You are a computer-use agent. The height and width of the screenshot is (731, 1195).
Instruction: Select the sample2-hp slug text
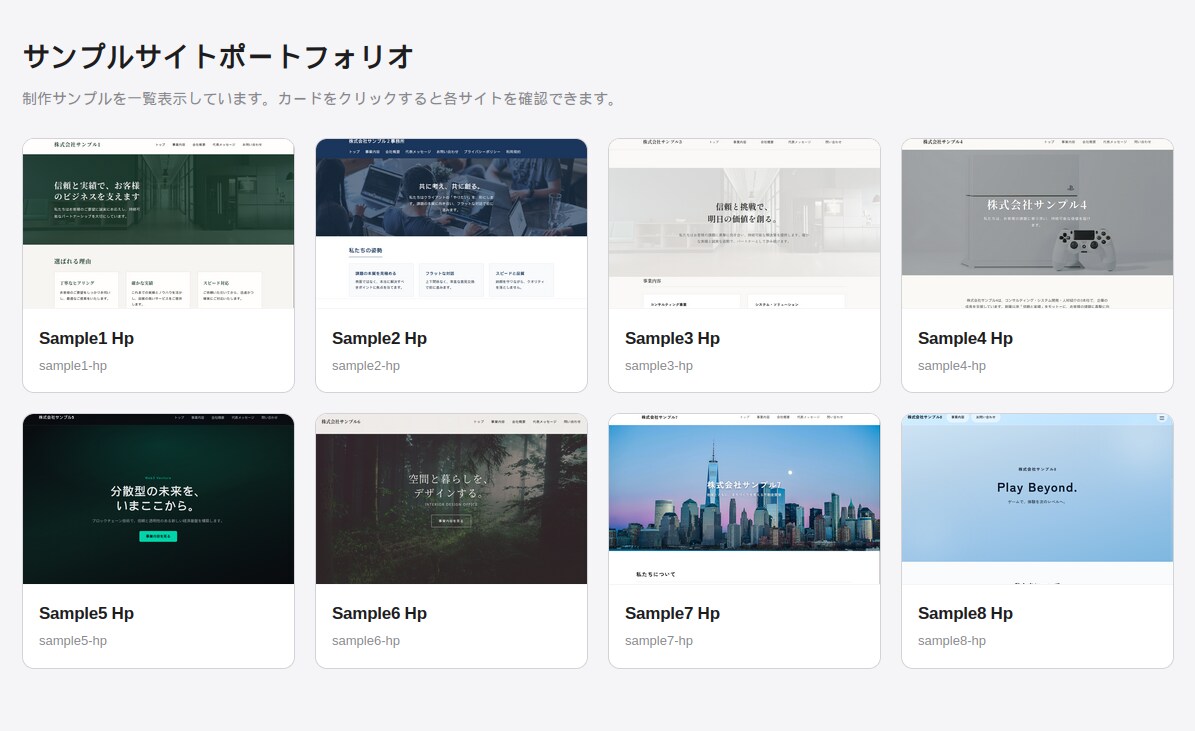(x=366, y=366)
